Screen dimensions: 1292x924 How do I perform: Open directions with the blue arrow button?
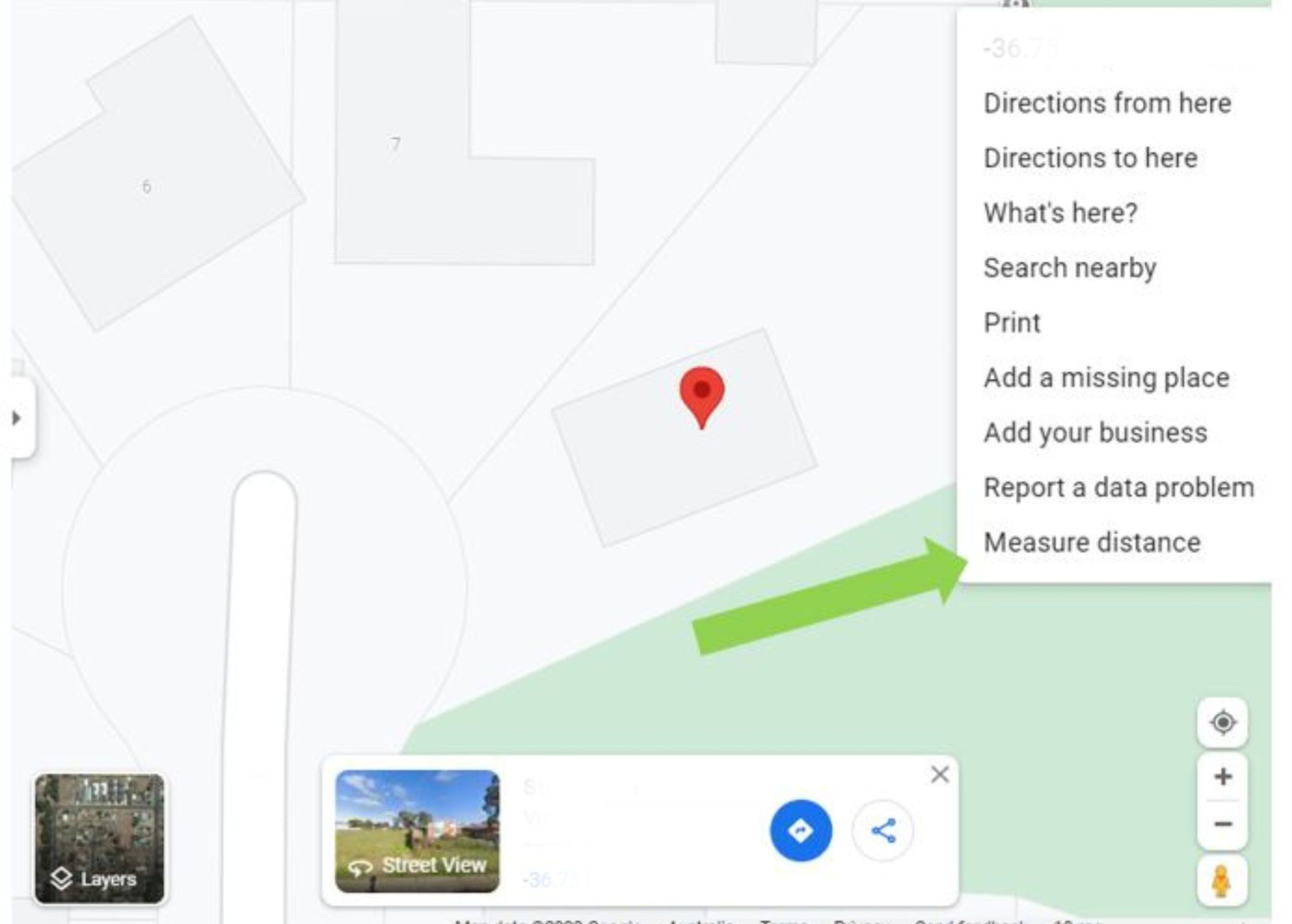tap(800, 831)
